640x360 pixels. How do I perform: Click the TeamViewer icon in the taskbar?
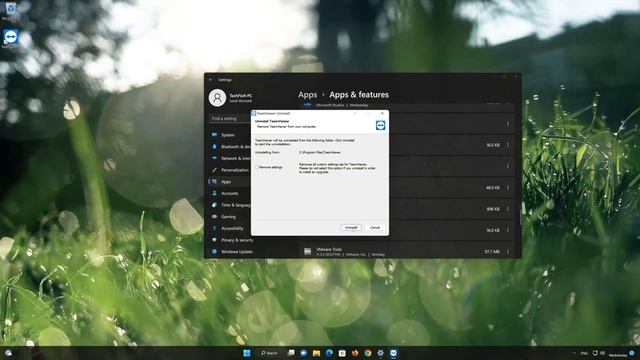tap(393, 353)
